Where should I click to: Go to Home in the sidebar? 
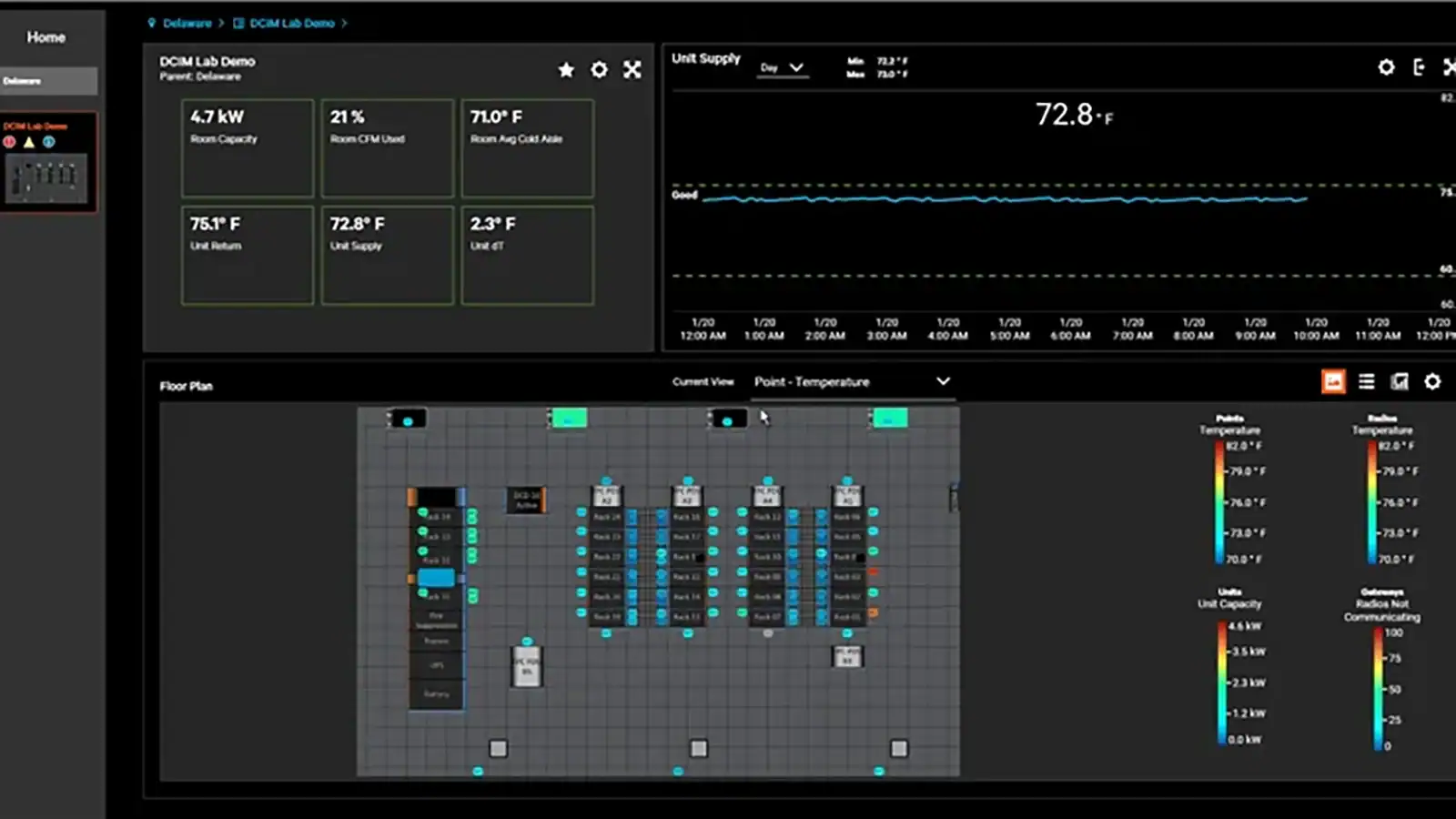tap(45, 37)
